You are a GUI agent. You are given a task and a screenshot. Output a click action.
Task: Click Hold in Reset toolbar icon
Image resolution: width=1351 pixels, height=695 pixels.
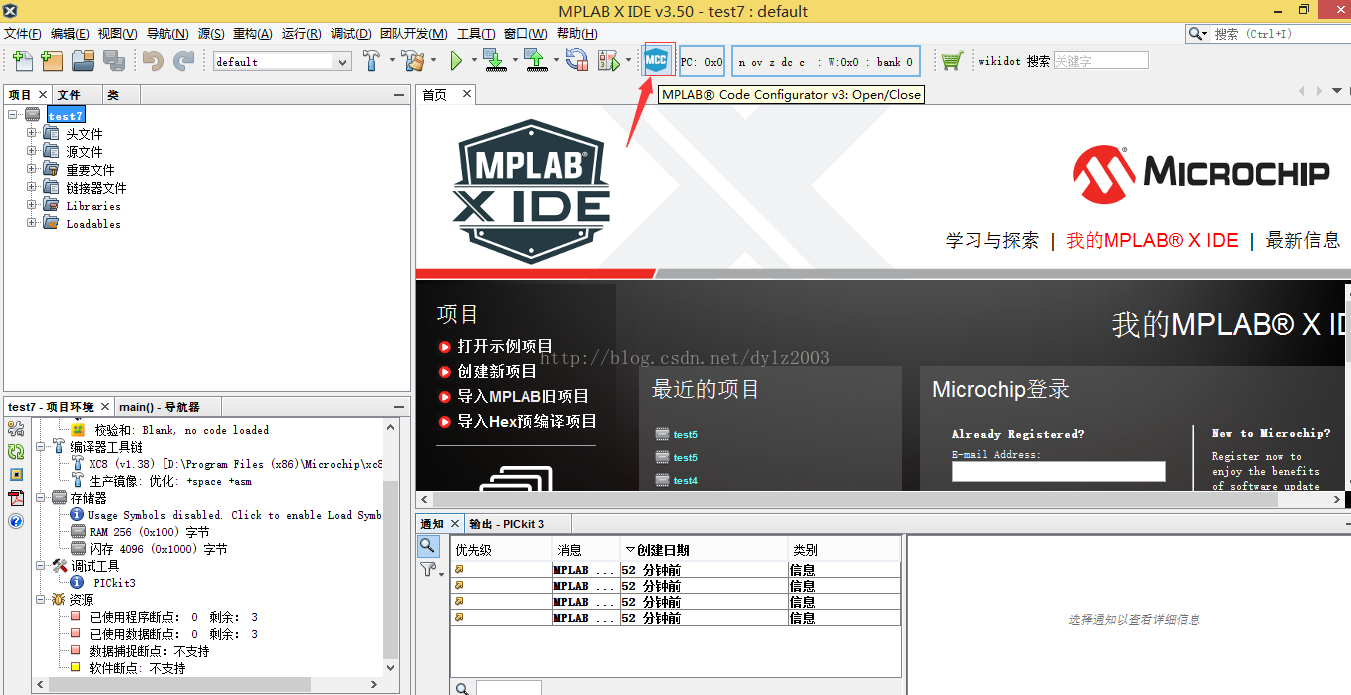pos(577,61)
